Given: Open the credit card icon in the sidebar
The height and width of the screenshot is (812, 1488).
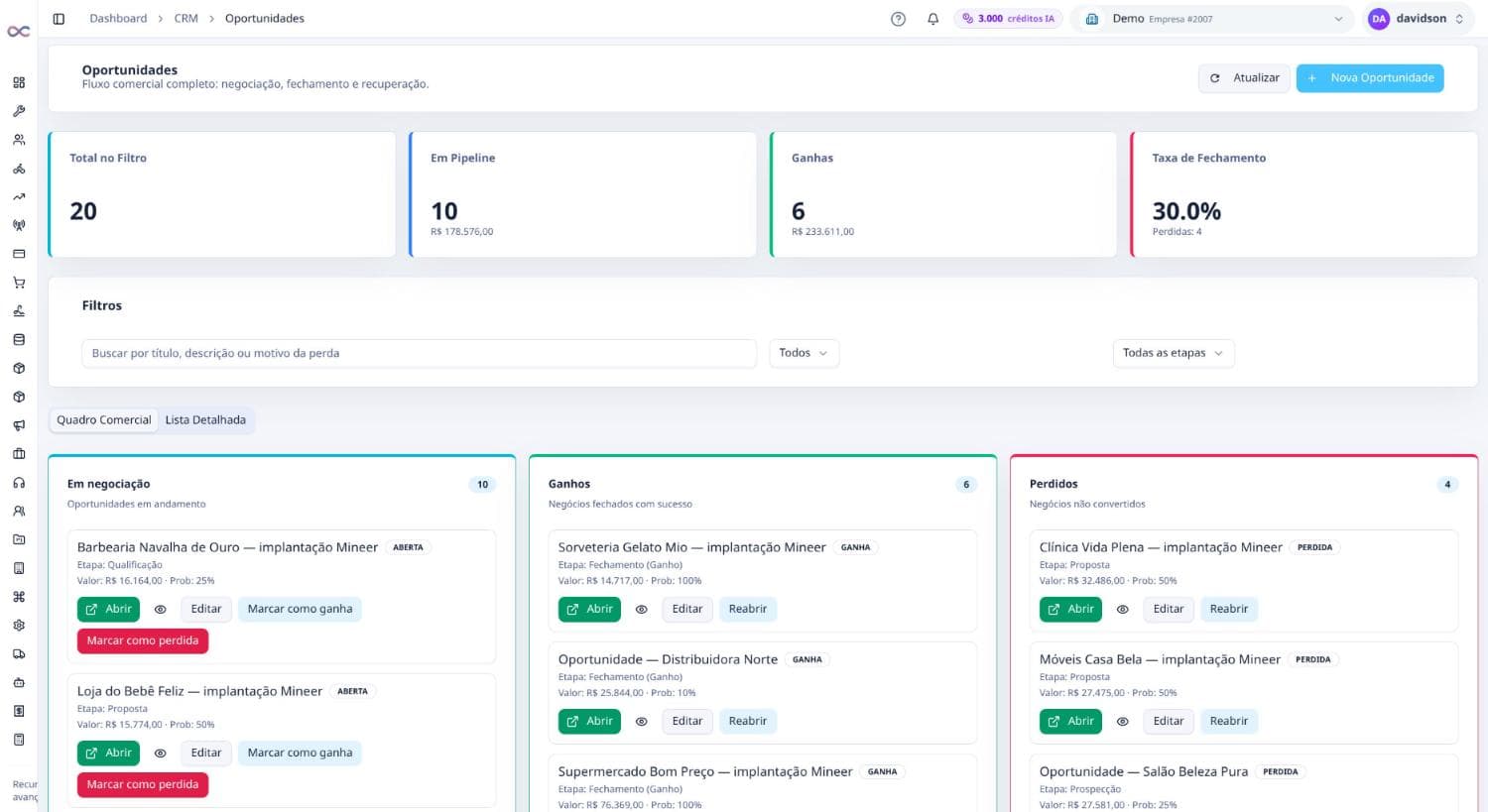Looking at the screenshot, I should (x=19, y=254).
